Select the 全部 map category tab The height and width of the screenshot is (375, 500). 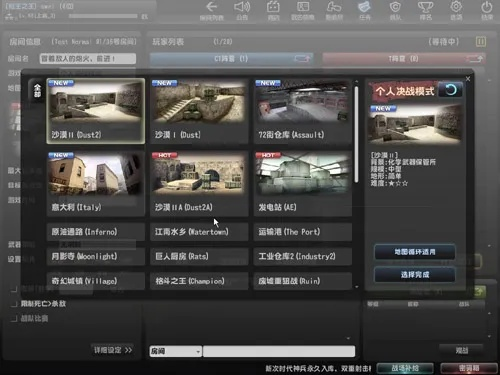click(x=37, y=91)
